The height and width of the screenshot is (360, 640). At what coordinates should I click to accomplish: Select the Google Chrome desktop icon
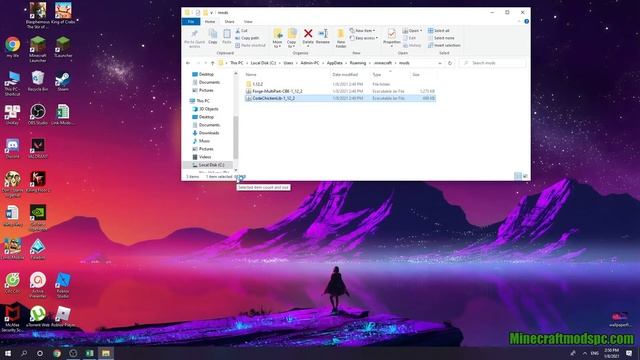(x=13, y=47)
